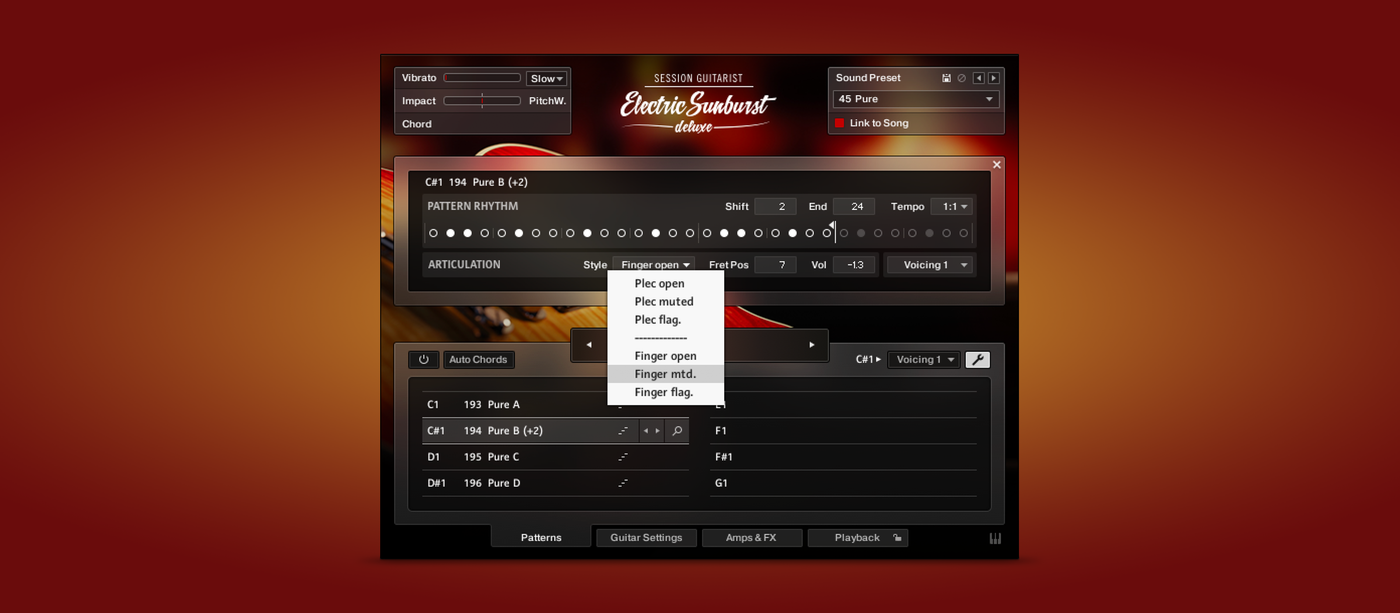Toggle last step in Pattern Rhythm

pos(963,233)
